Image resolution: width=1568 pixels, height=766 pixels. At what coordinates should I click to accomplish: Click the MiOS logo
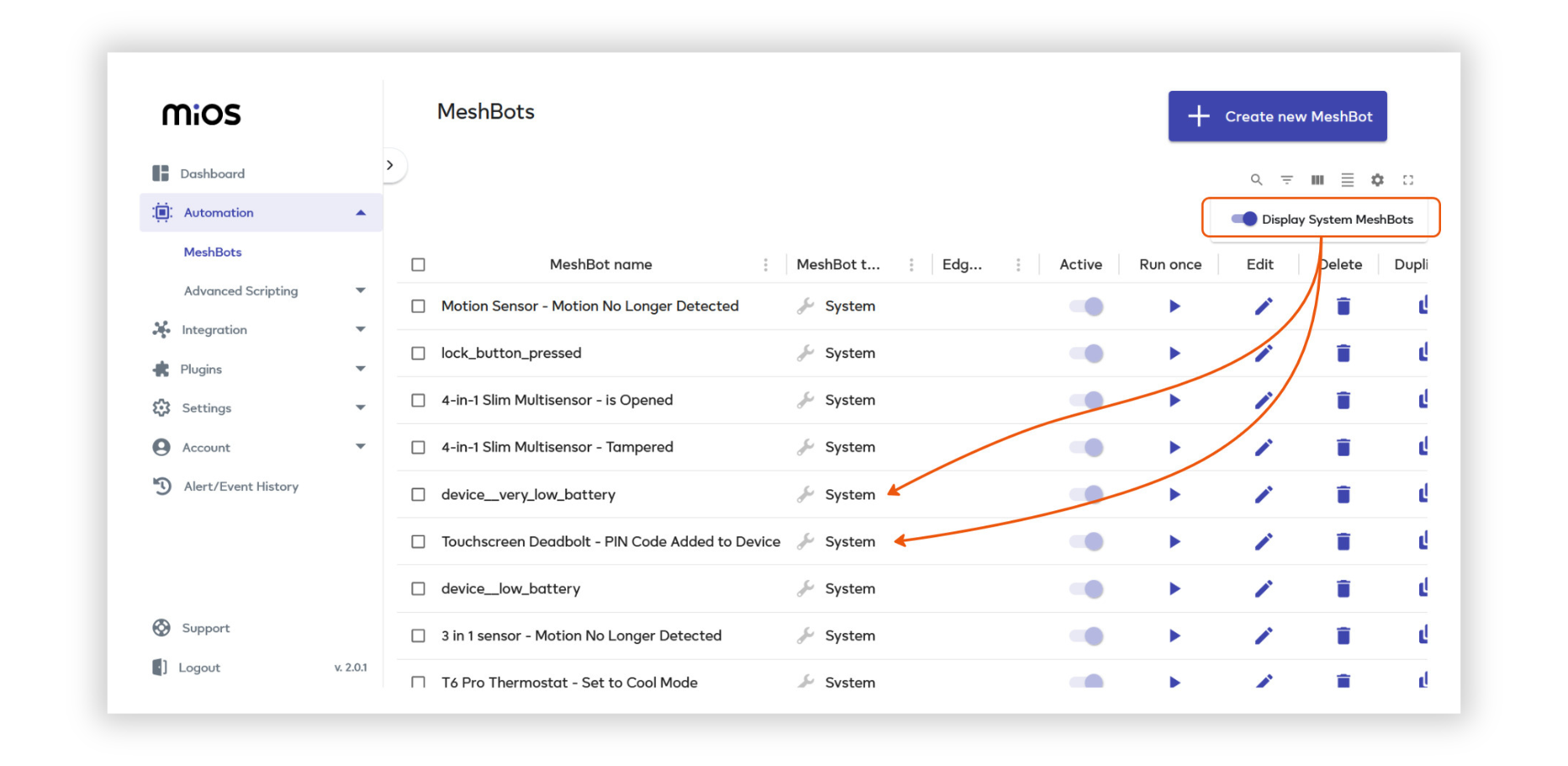click(x=202, y=114)
